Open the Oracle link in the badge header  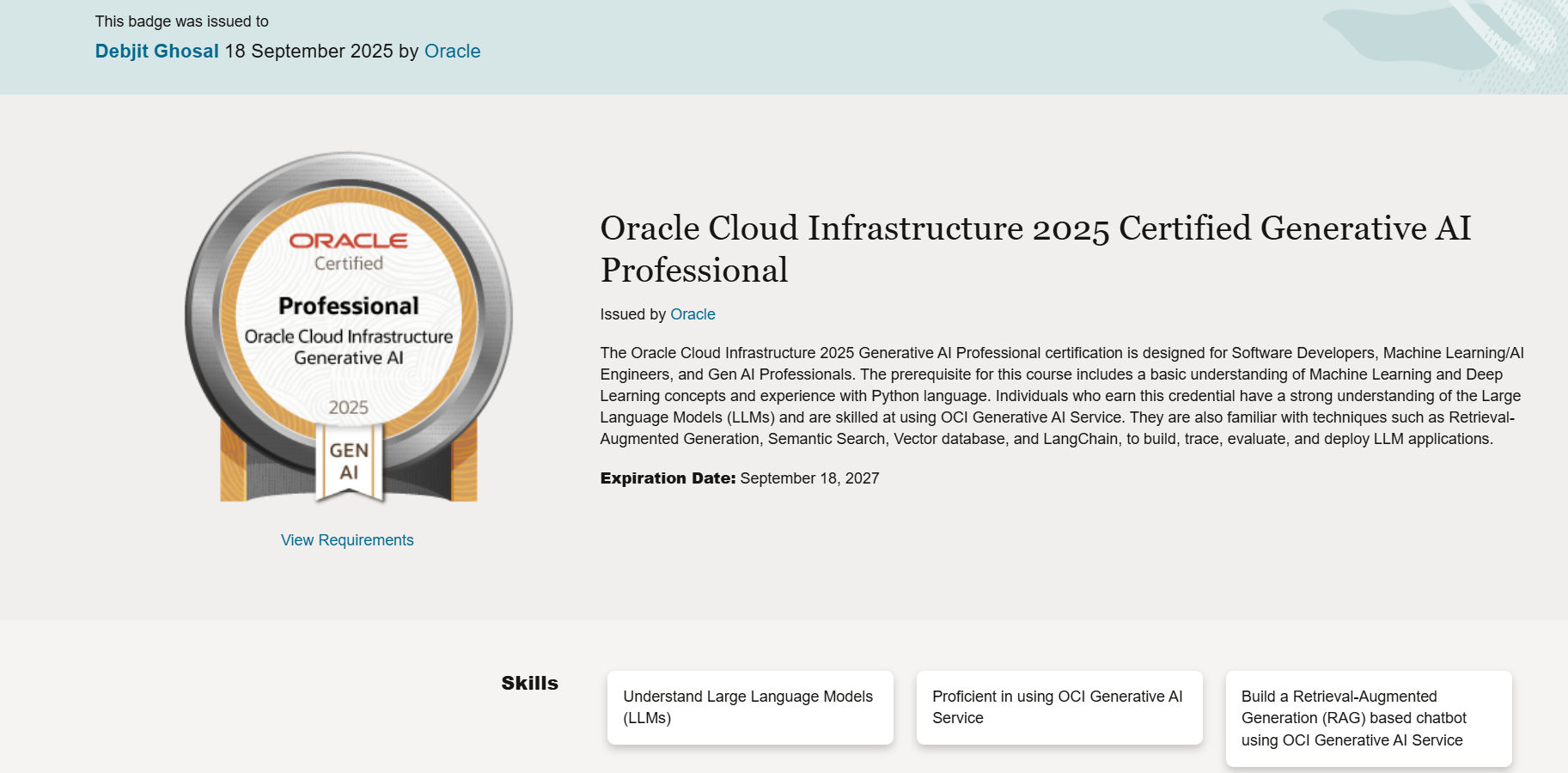click(x=452, y=52)
